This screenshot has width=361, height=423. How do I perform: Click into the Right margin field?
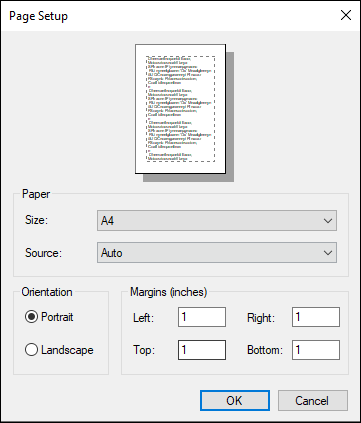(x=316, y=317)
